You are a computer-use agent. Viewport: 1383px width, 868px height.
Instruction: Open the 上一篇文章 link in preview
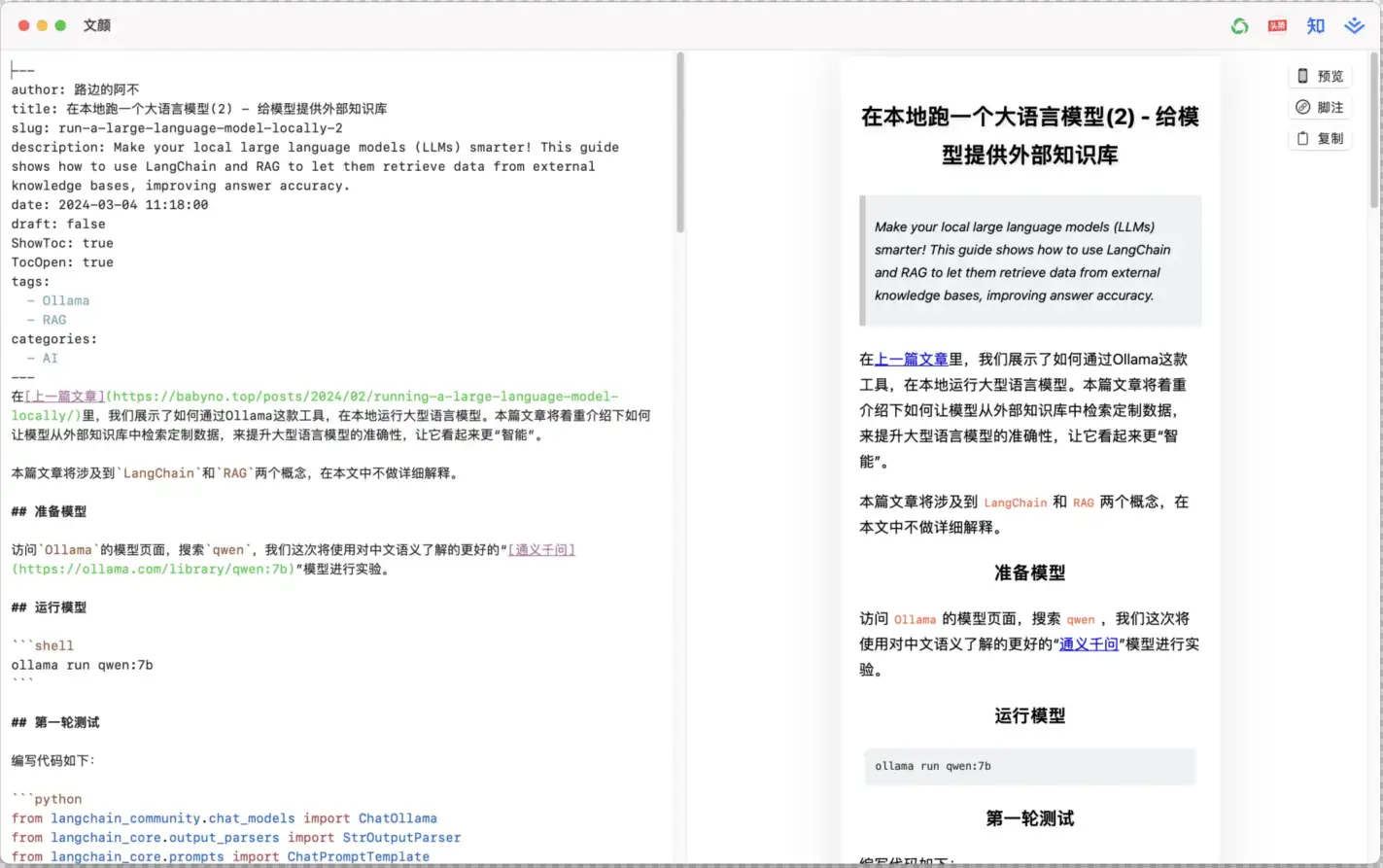point(911,359)
